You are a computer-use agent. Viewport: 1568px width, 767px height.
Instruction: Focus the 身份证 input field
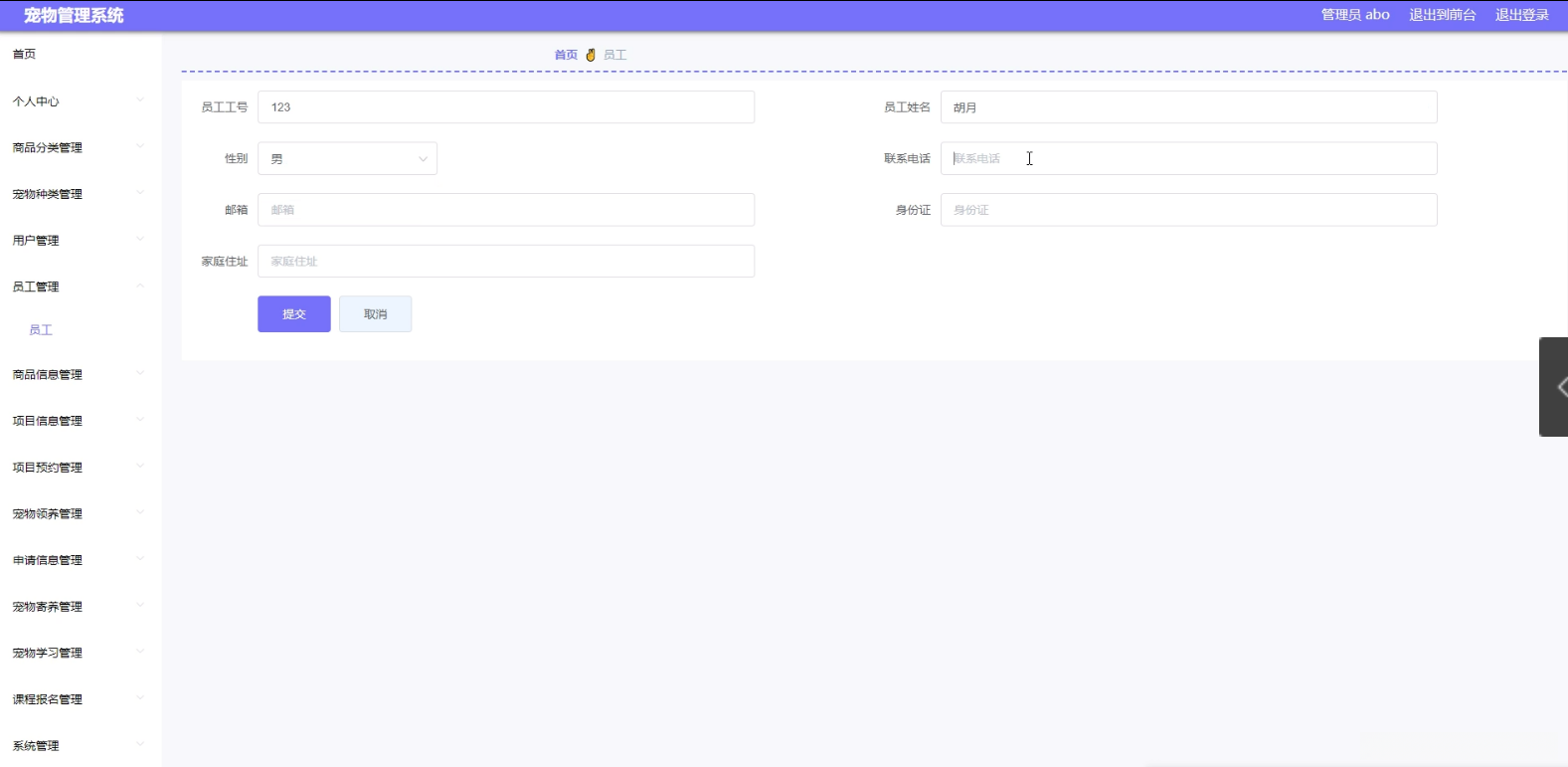pos(1188,210)
